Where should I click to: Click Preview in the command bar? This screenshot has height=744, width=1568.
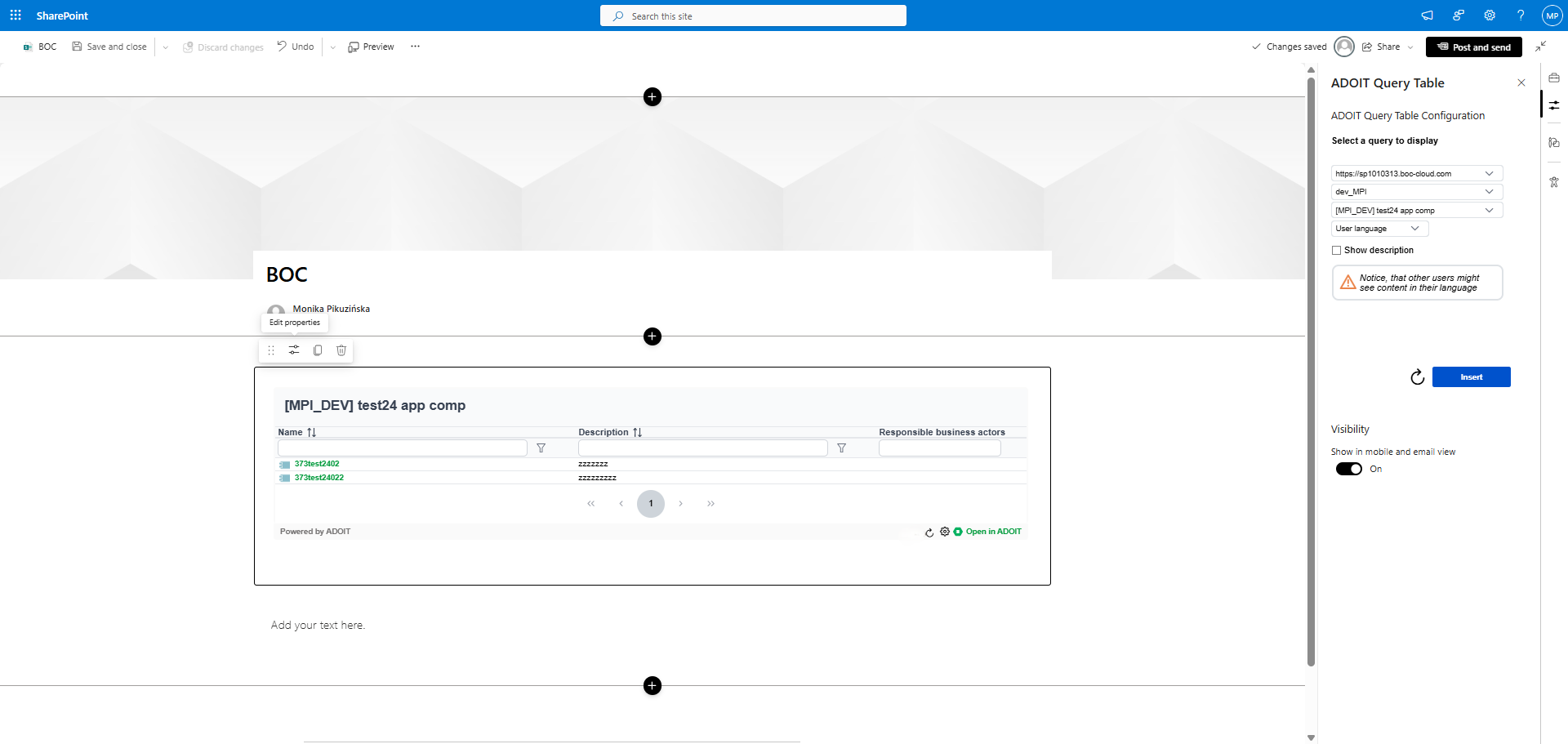point(371,47)
